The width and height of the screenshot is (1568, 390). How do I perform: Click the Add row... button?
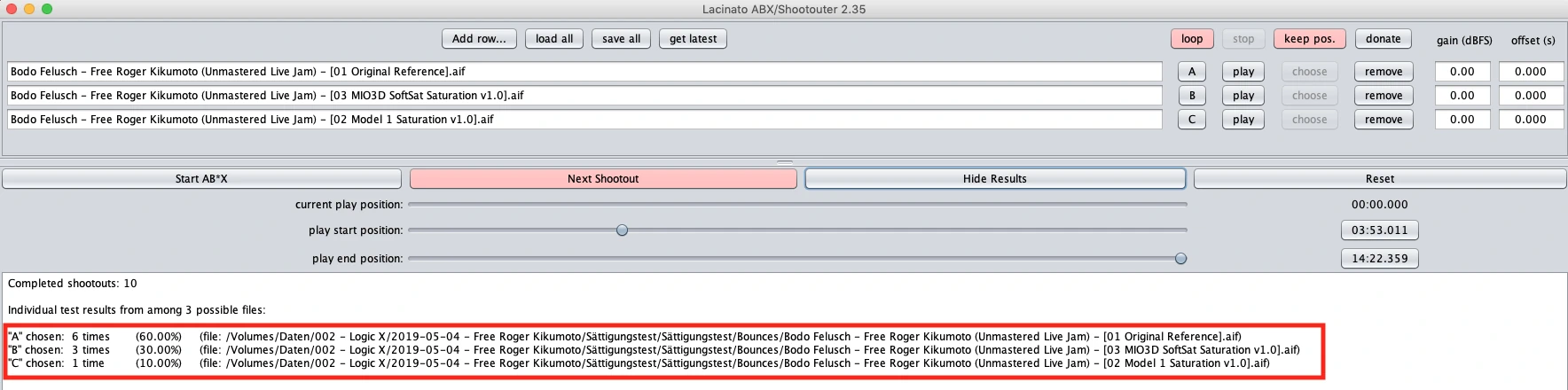(479, 39)
